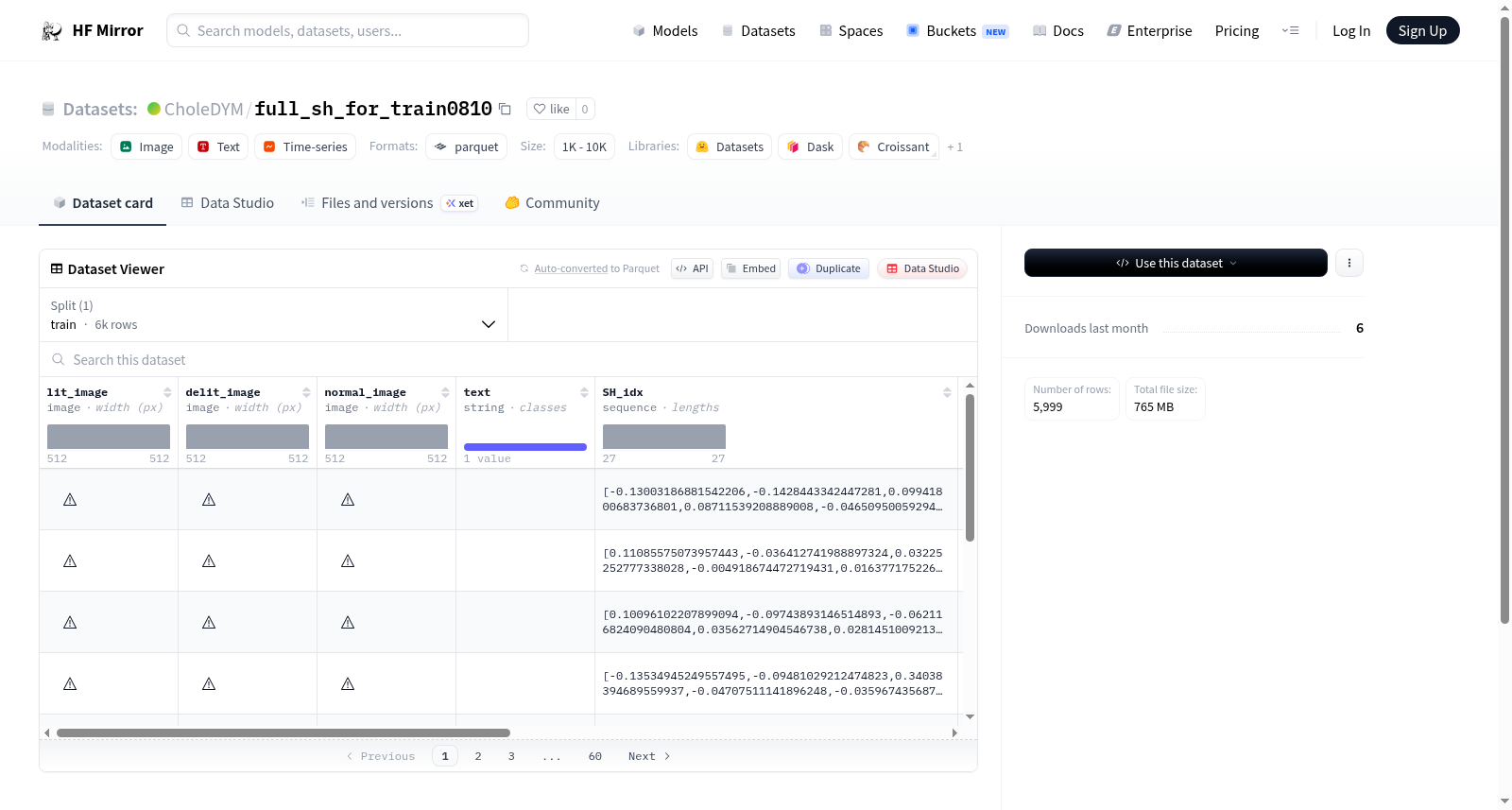Sort the text column
Image resolution: width=1512 pixels, height=810 pixels.
[584, 392]
